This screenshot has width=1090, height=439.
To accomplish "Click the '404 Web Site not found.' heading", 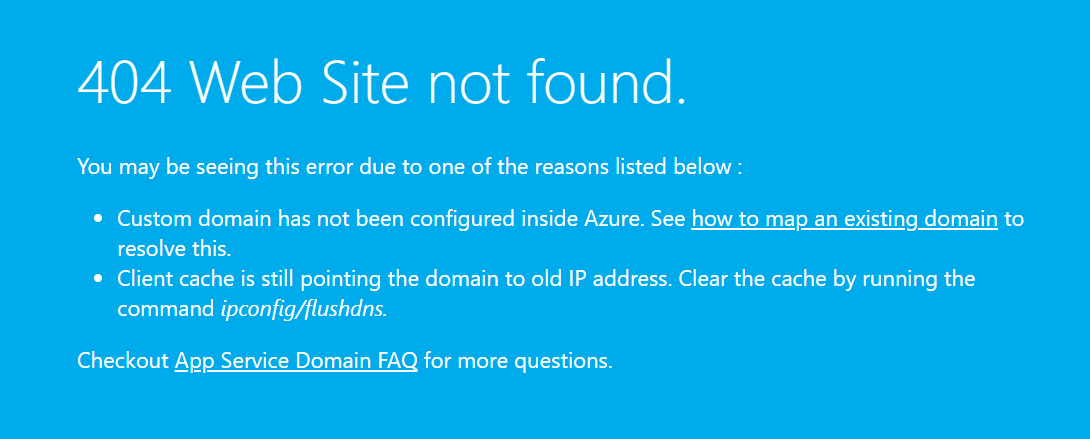I will point(382,81).
